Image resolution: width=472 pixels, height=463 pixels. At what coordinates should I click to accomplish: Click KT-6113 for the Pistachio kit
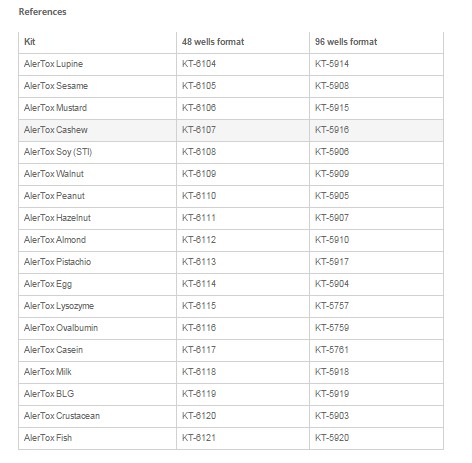[x=199, y=262]
